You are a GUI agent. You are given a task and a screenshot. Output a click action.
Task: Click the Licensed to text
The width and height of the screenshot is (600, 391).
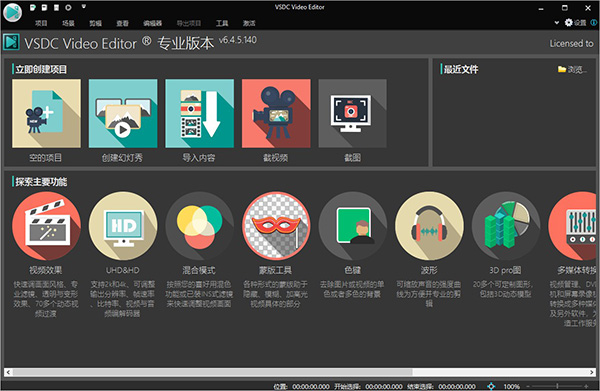572,44
